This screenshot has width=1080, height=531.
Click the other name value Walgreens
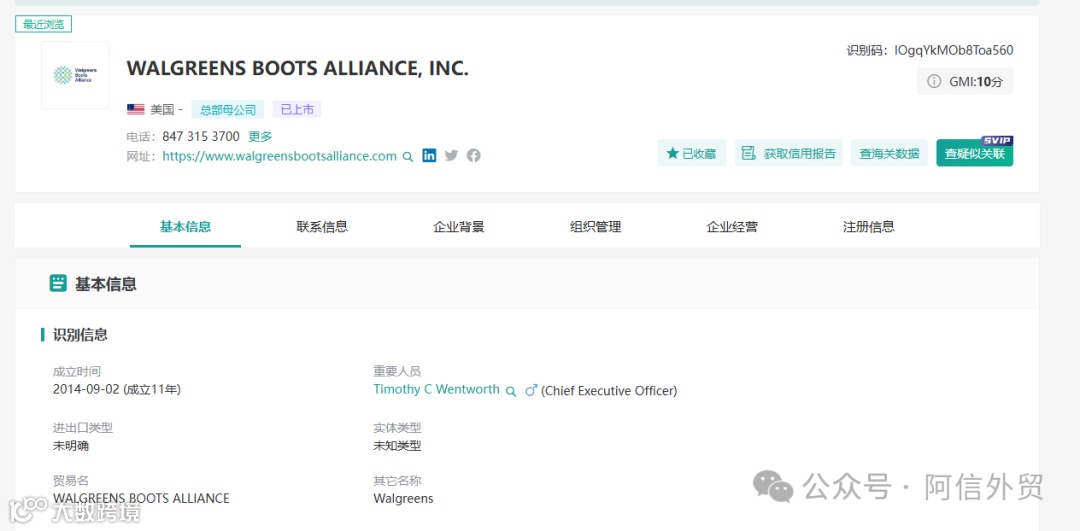click(x=404, y=499)
